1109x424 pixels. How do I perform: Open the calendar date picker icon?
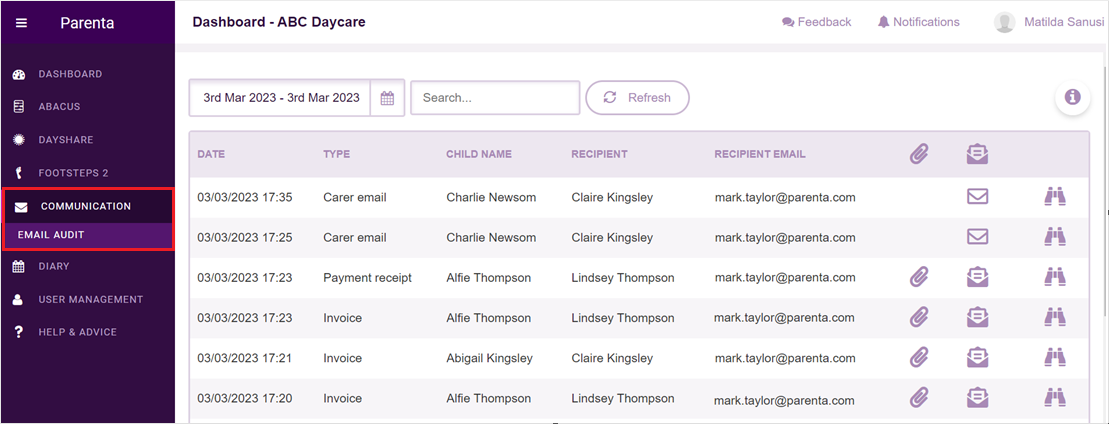(387, 98)
